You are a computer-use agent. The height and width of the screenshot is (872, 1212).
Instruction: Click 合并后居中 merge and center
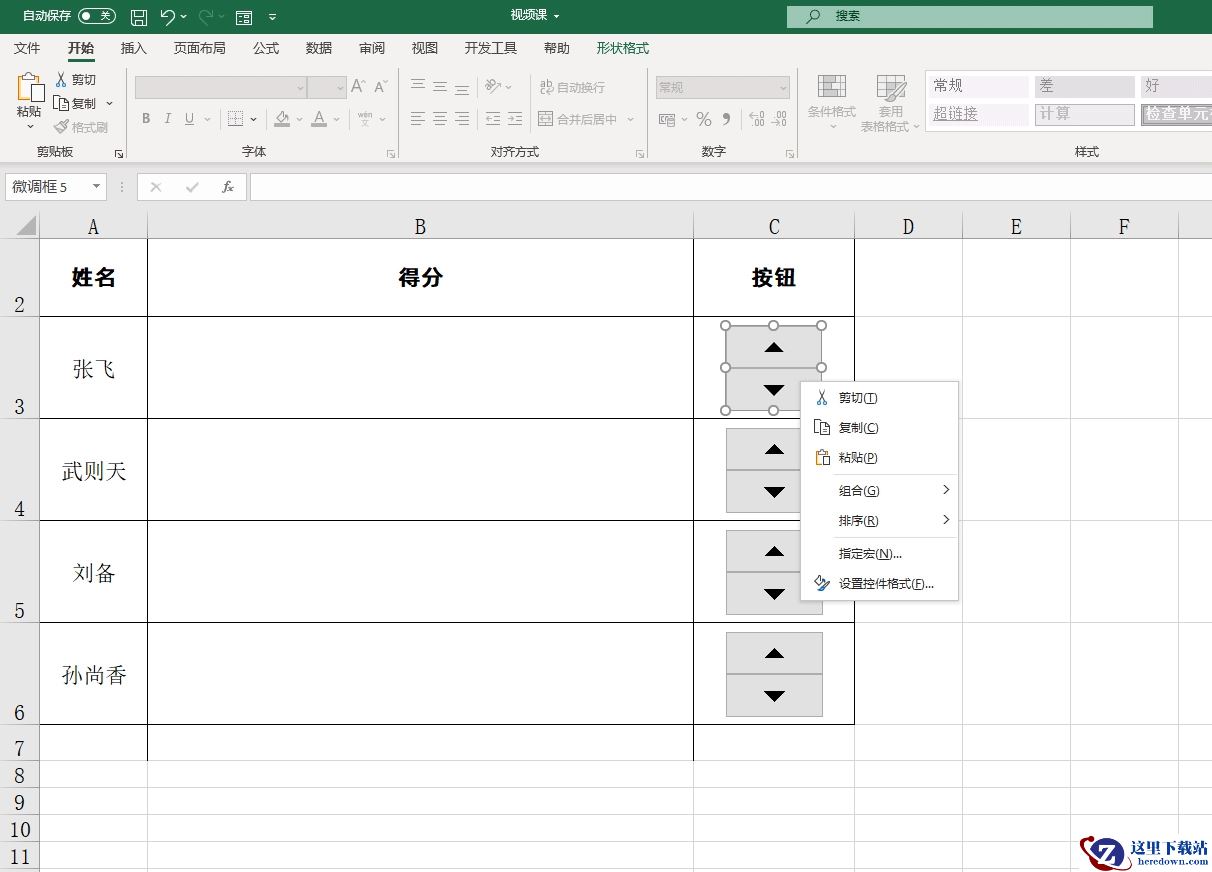[578, 119]
